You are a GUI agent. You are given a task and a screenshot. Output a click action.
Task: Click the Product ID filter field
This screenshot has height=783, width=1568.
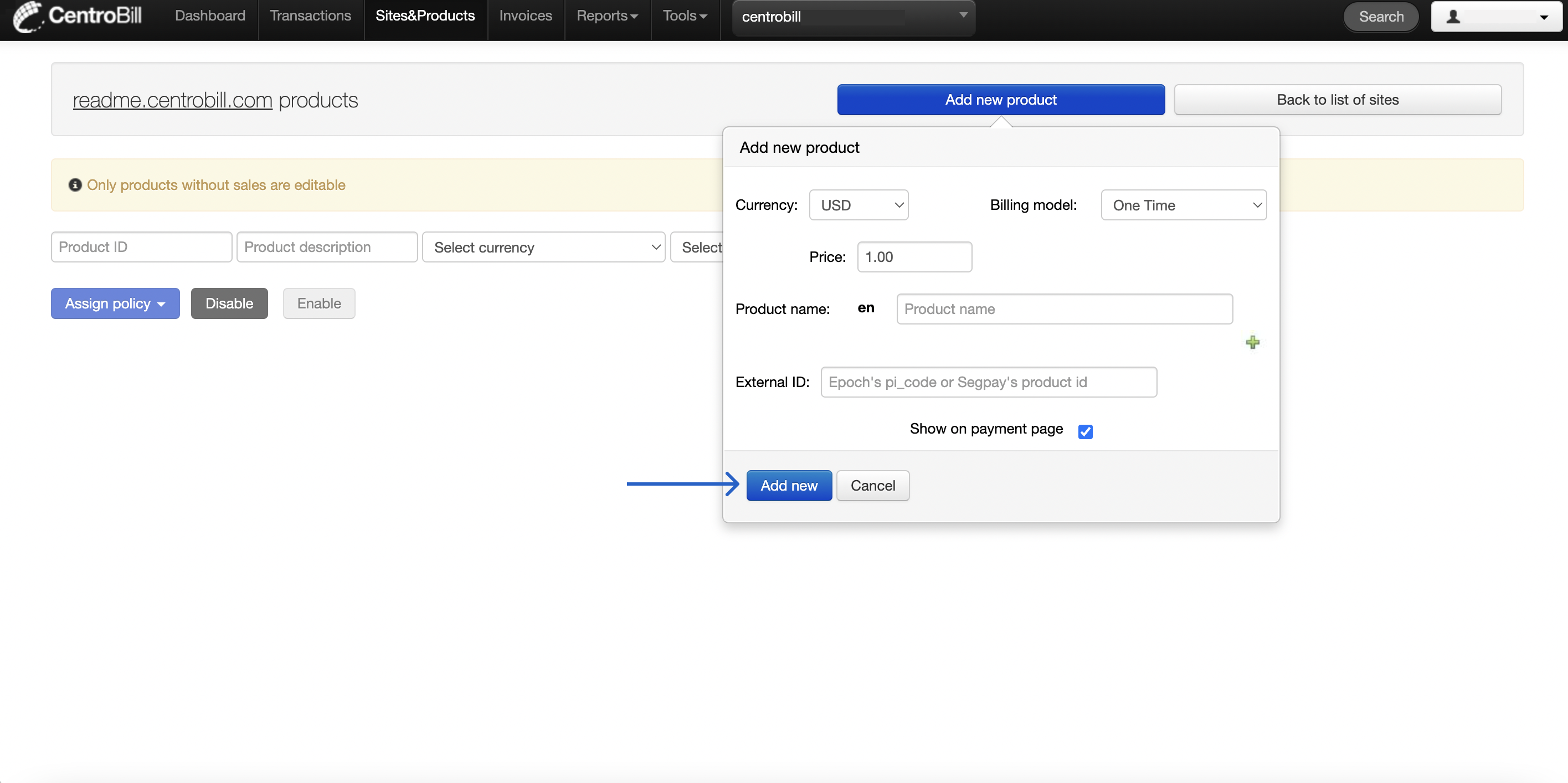141,247
